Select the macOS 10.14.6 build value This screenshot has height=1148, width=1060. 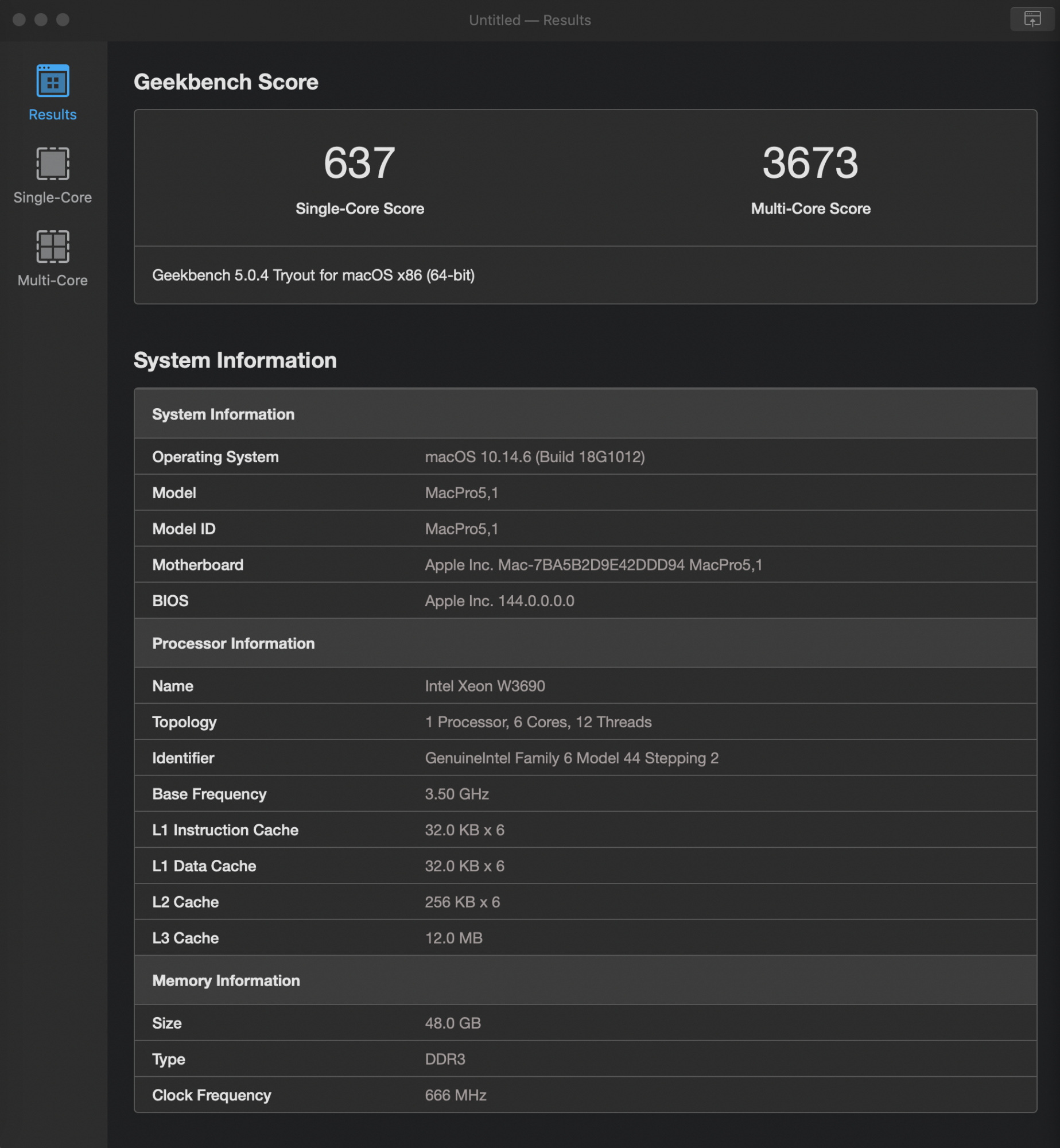[x=535, y=457]
